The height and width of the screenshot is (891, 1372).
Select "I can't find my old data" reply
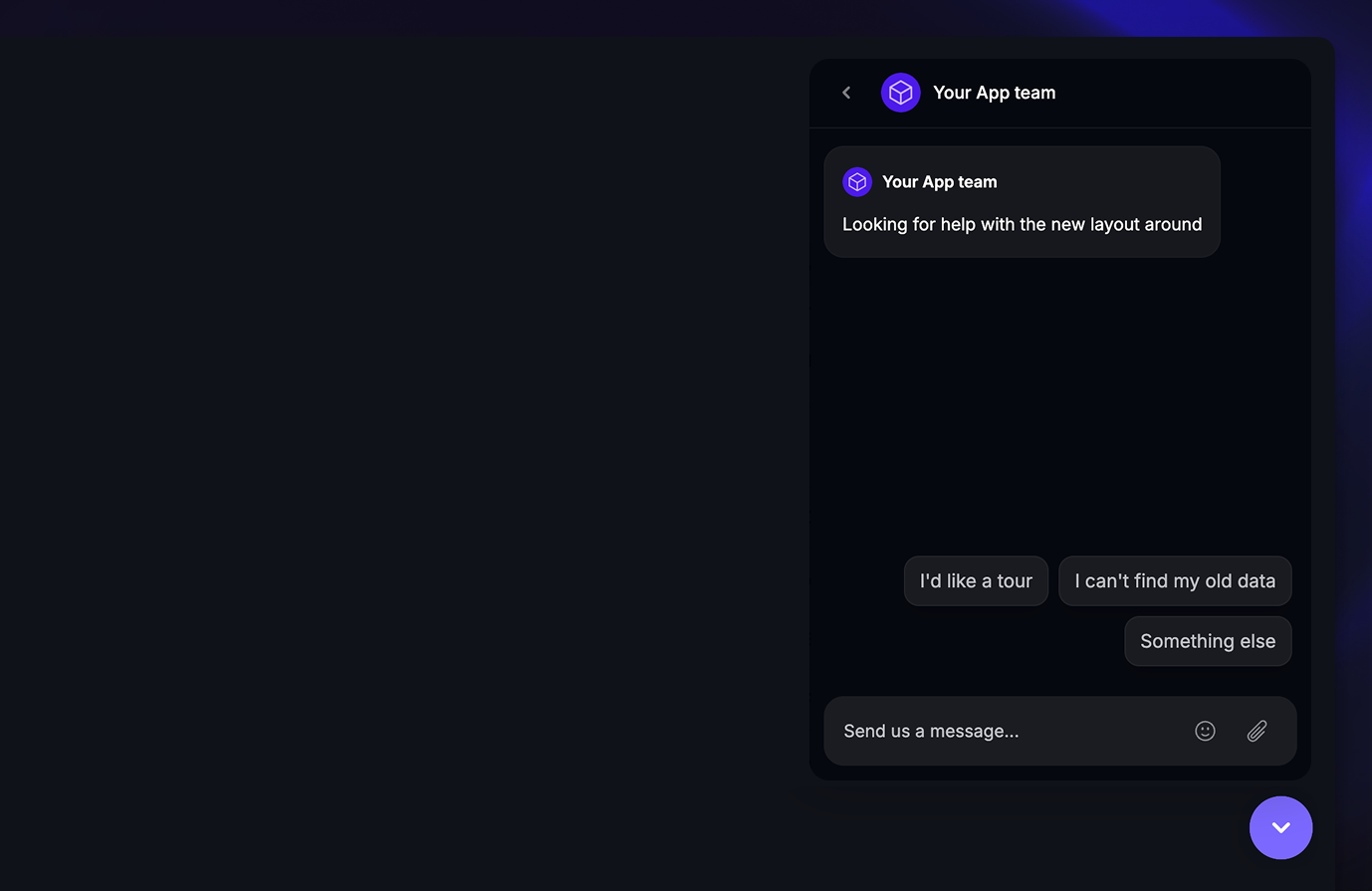click(x=1175, y=581)
